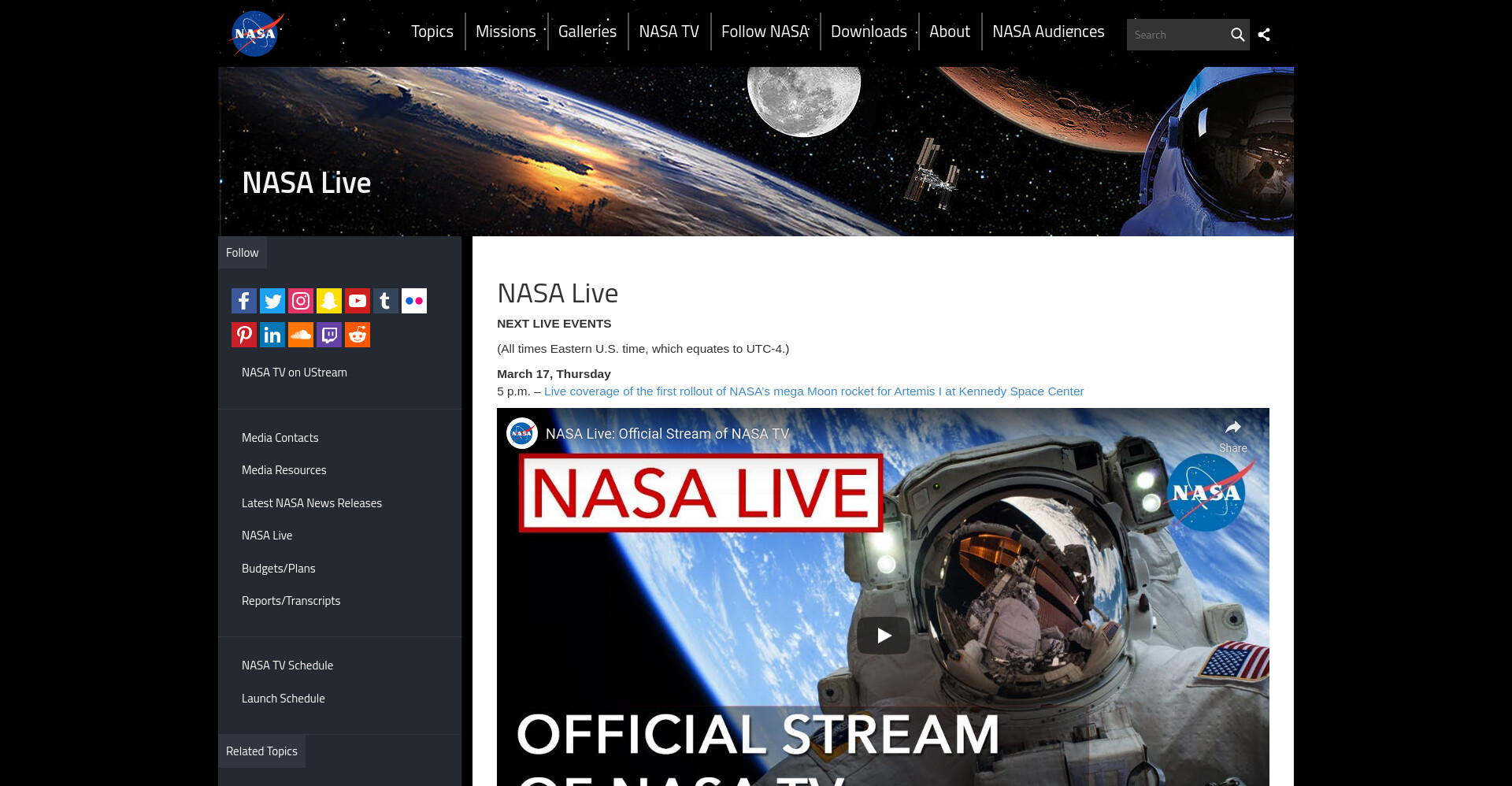1512x786 pixels.
Task: Open NASA's Facebook page icon
Action: pyautogui.click(x=244, y=301)
